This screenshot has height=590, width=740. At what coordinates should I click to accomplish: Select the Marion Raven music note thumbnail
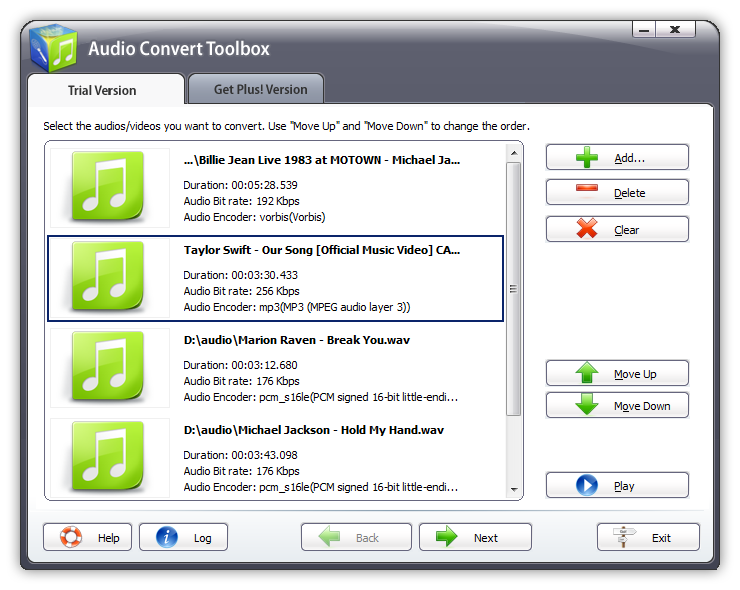click(x=108, y=367)
